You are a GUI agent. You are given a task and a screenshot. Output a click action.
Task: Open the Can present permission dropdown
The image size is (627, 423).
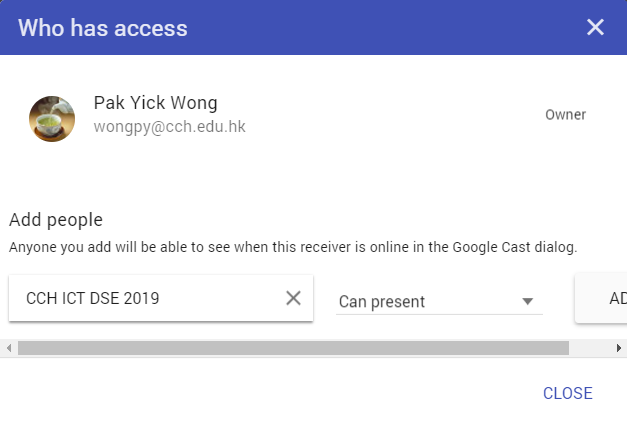(438, 301)
